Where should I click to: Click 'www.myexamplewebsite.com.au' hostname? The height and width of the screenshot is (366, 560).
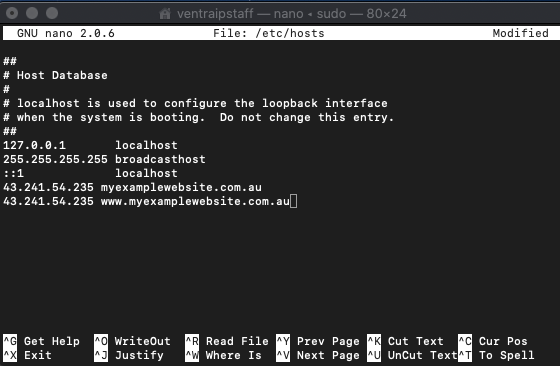point(195,201)
